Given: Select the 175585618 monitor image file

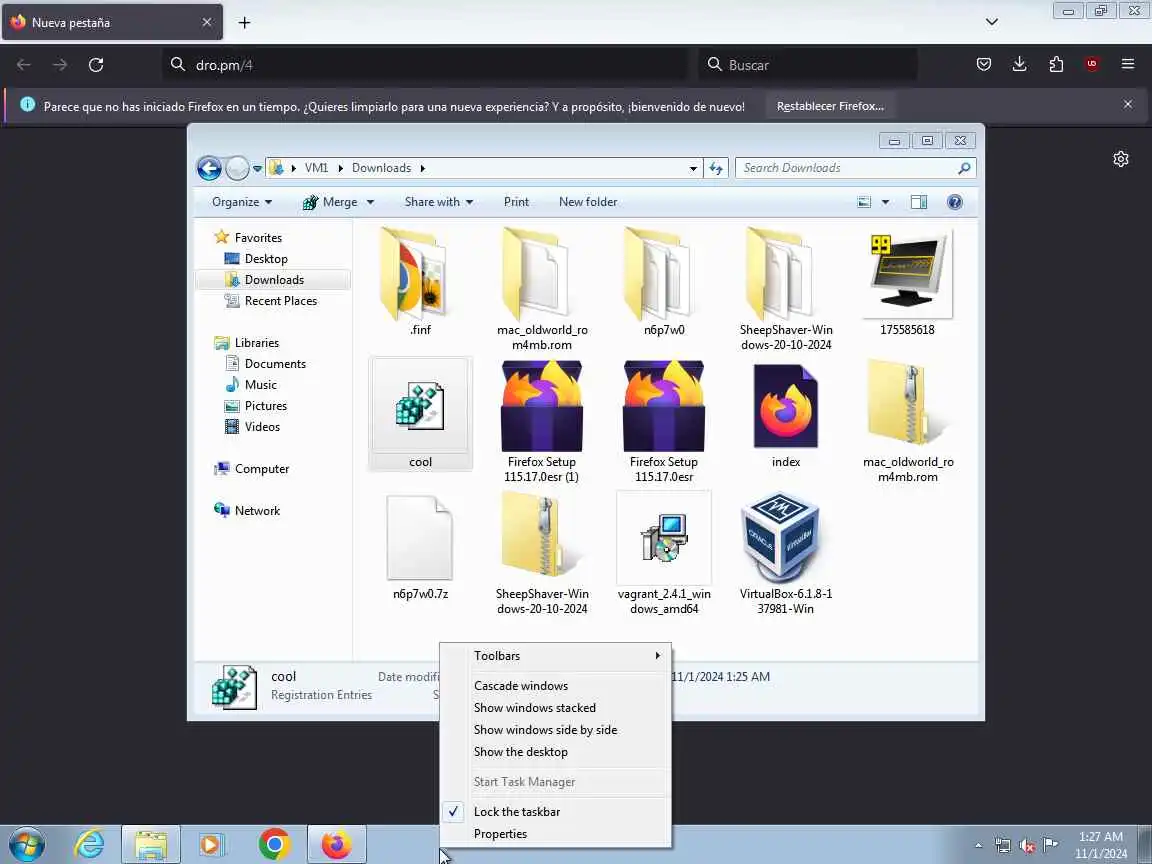Looking at the screenshot, I should coord(907,282).
